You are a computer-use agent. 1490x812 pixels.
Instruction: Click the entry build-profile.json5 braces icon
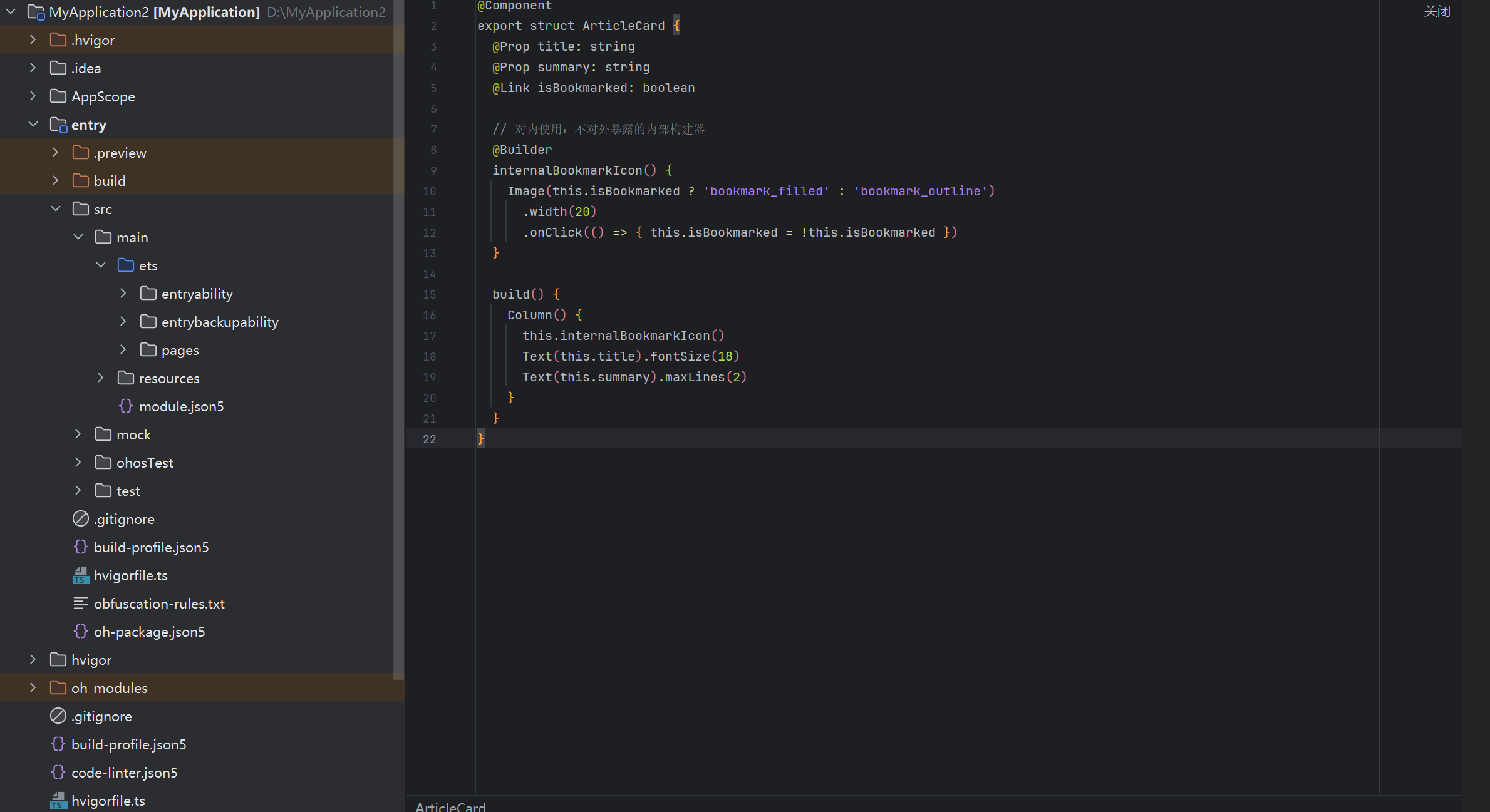coord(81,547)
